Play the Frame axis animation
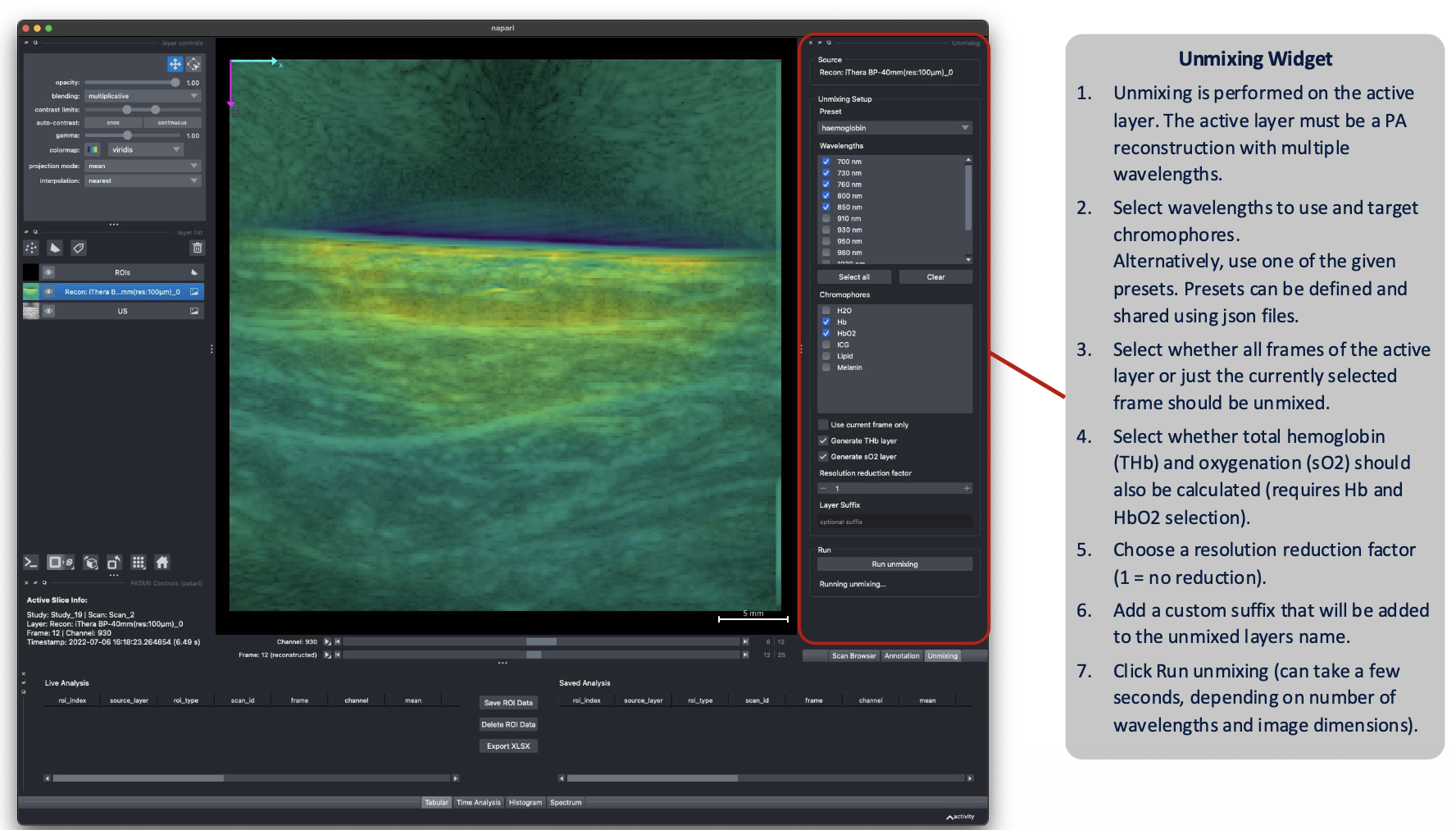 click(327, 655)
